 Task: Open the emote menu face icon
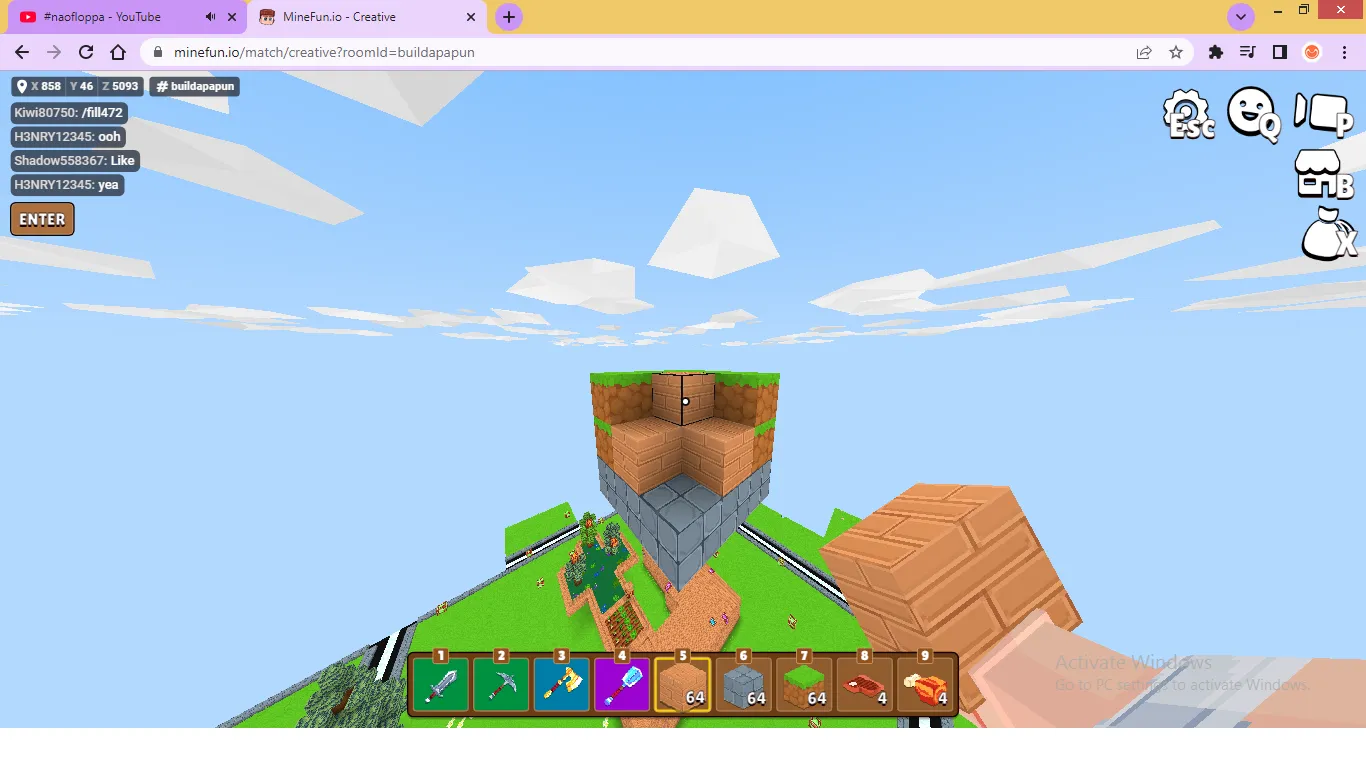coord(1254,114)
